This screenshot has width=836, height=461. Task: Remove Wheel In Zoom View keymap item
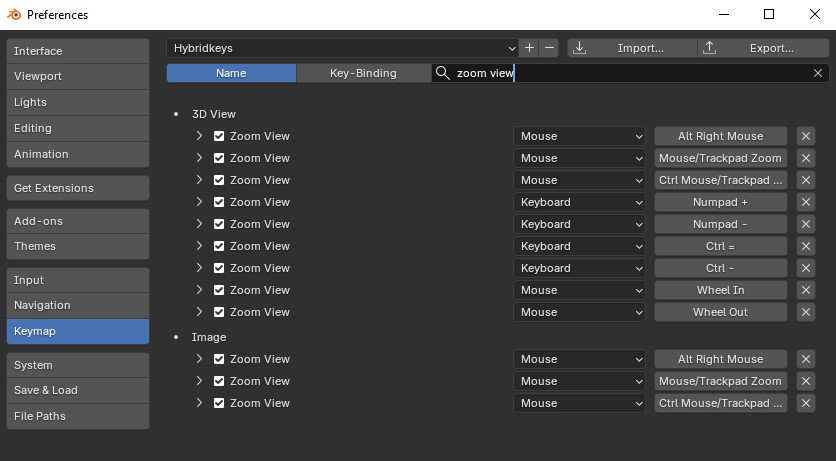806,290
